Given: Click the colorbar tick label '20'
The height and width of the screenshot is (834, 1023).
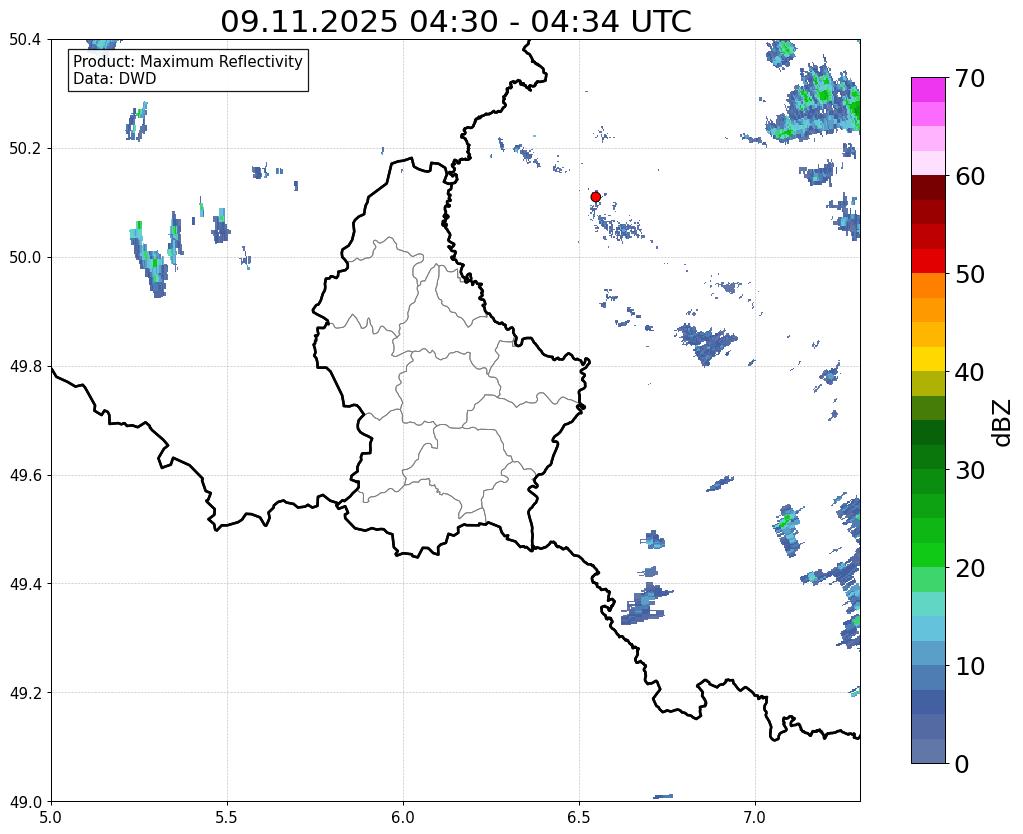Looking at the screenshot, I should click(x=970, y=568).
